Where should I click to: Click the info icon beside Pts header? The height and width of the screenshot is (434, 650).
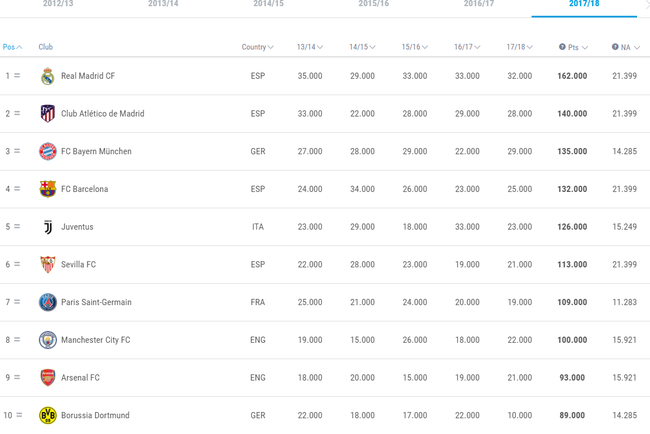562,47
